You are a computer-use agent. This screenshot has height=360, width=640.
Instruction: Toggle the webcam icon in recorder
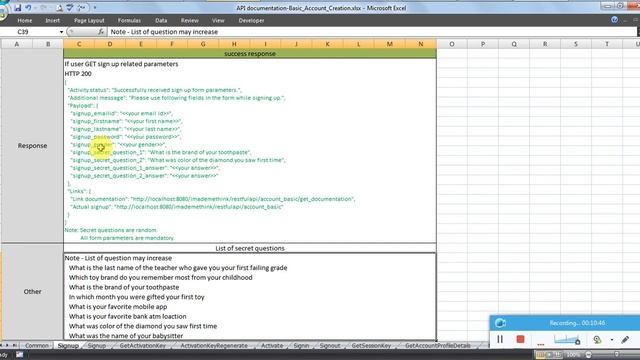(597, 340)
